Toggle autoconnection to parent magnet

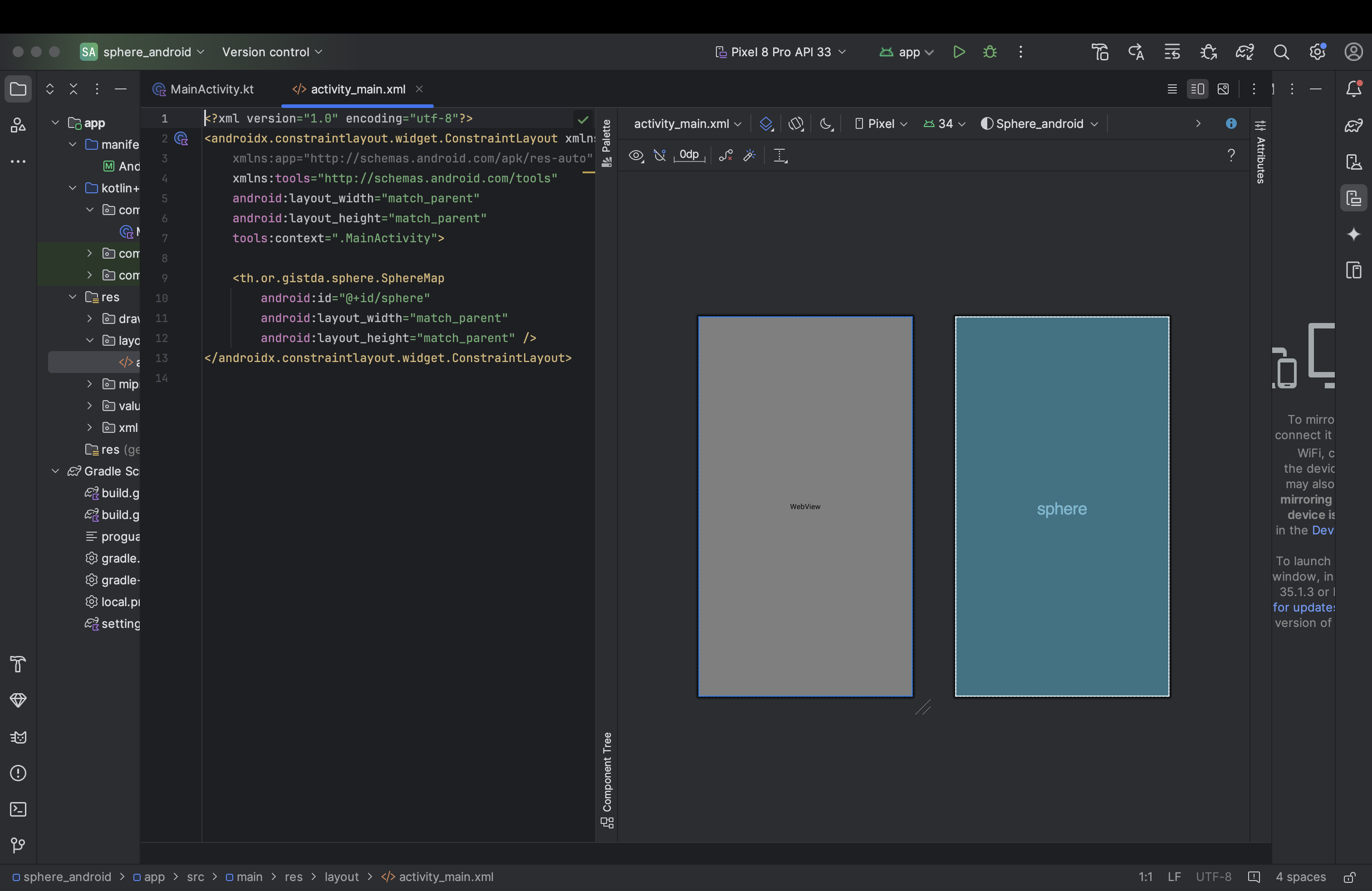(660, 155)
